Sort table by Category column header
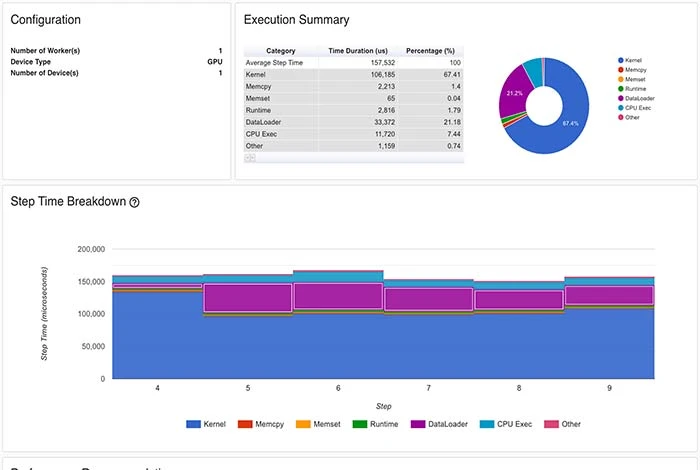This screenshot has height=470, width=700. (281, 50)
